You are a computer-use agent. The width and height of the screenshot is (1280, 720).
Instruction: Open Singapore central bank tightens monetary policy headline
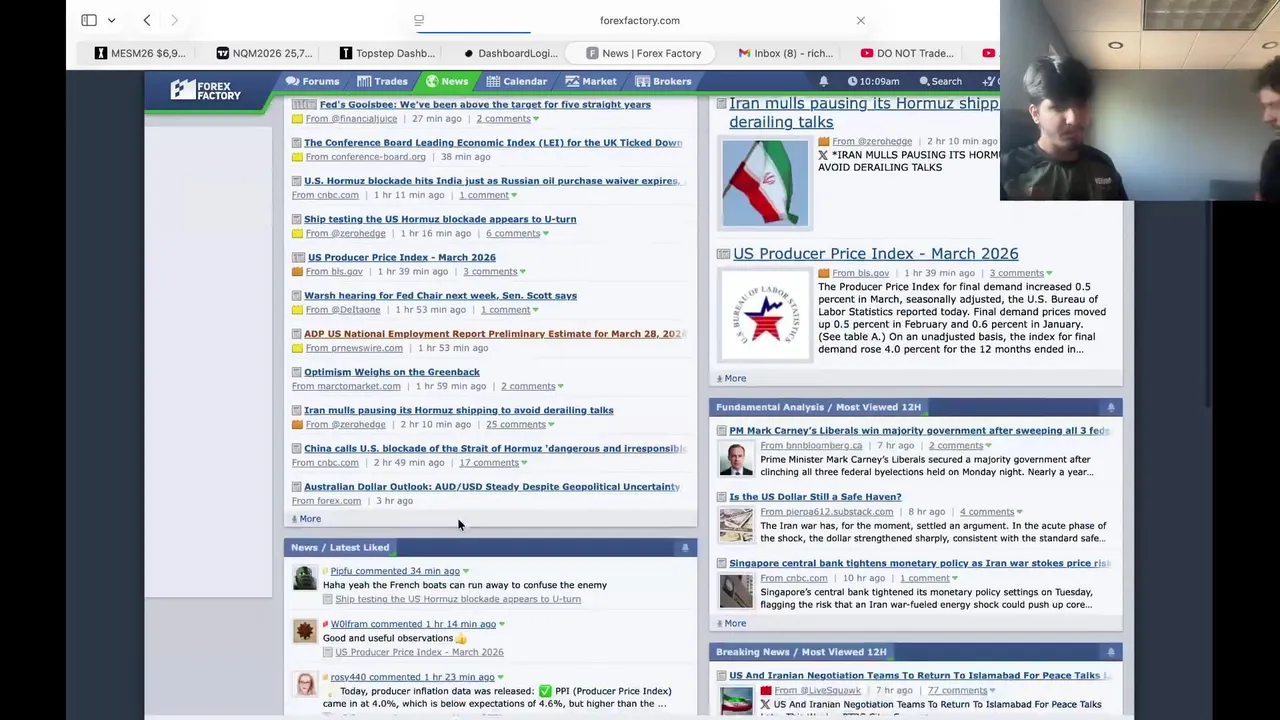(919, 564)
